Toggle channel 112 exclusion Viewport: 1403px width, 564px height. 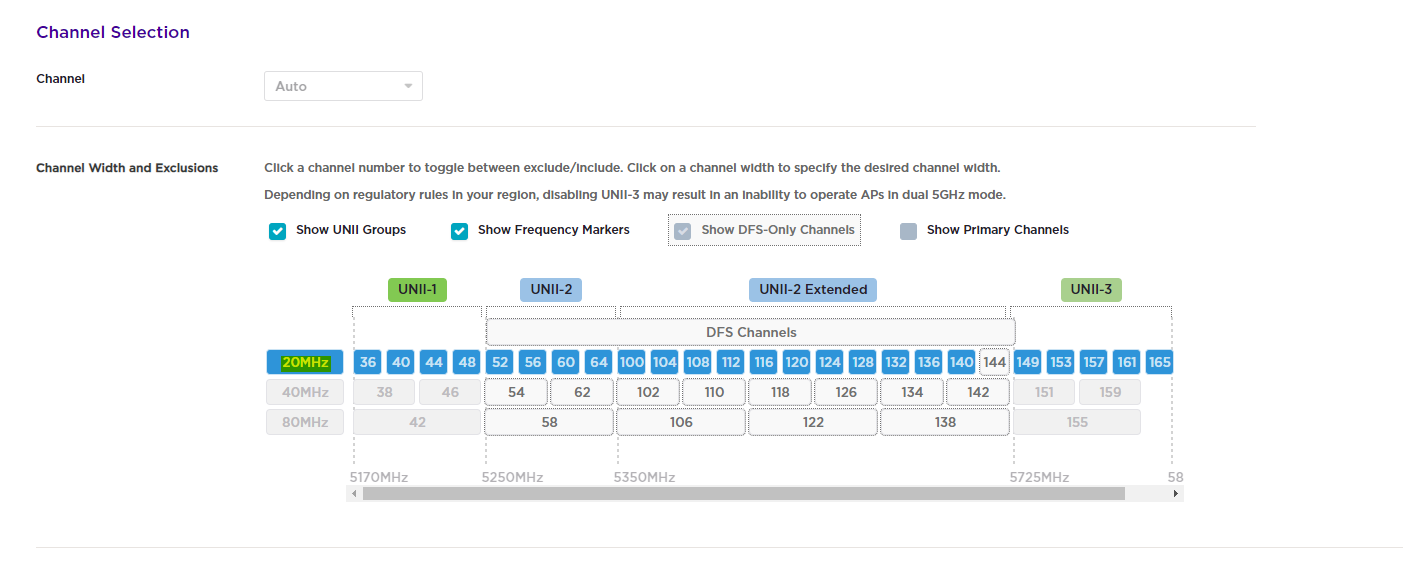tap(730, 362)
